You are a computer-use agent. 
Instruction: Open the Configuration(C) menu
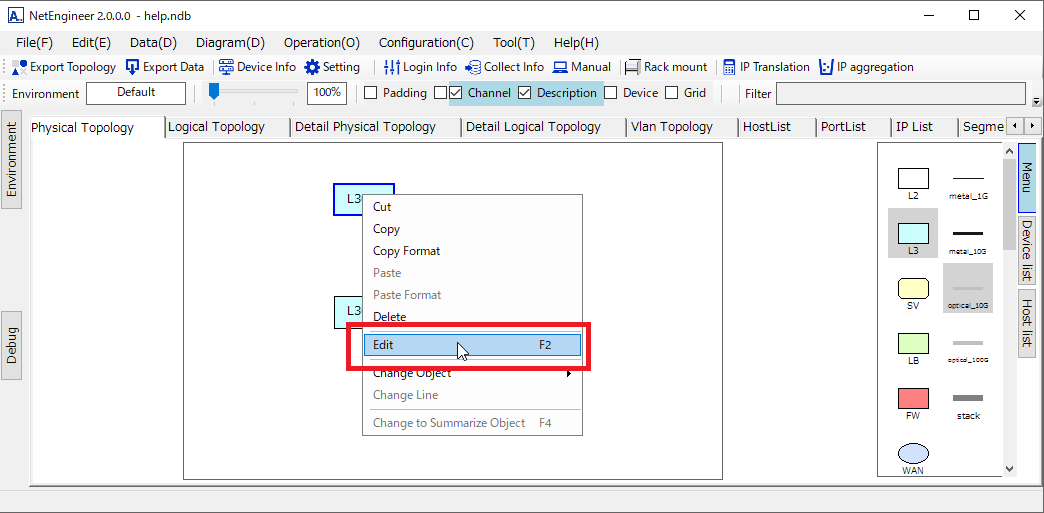pyautogui.click(x=426, y=43)
